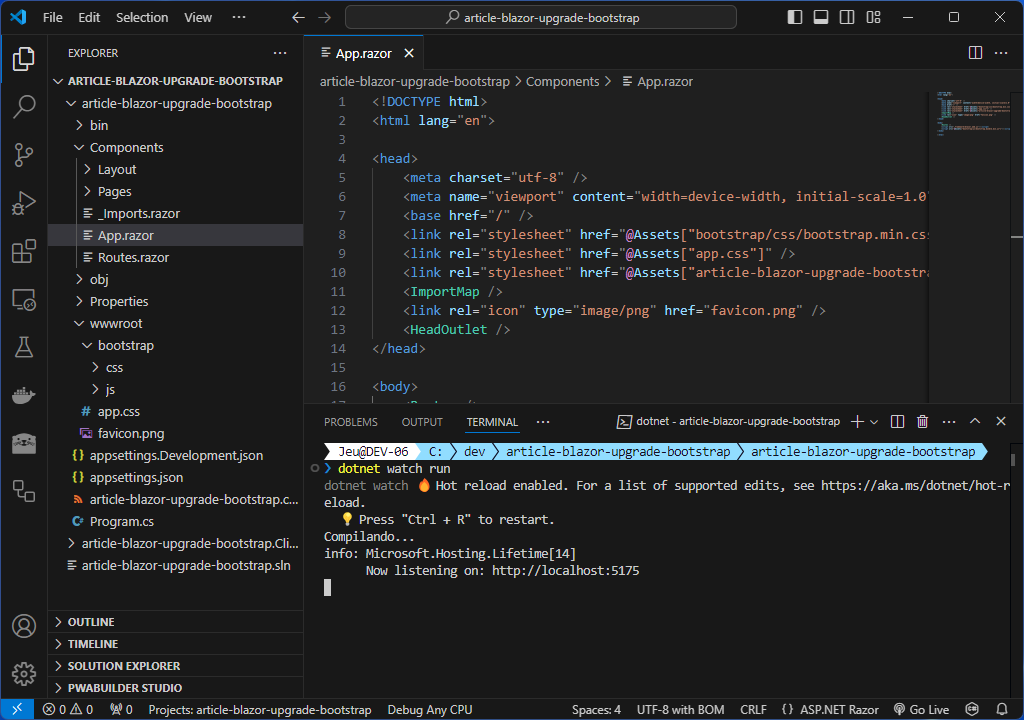This screenshot has width=1024, height=720.
Task: Change CRLF end of line sequence
Action: click(753, 710)
